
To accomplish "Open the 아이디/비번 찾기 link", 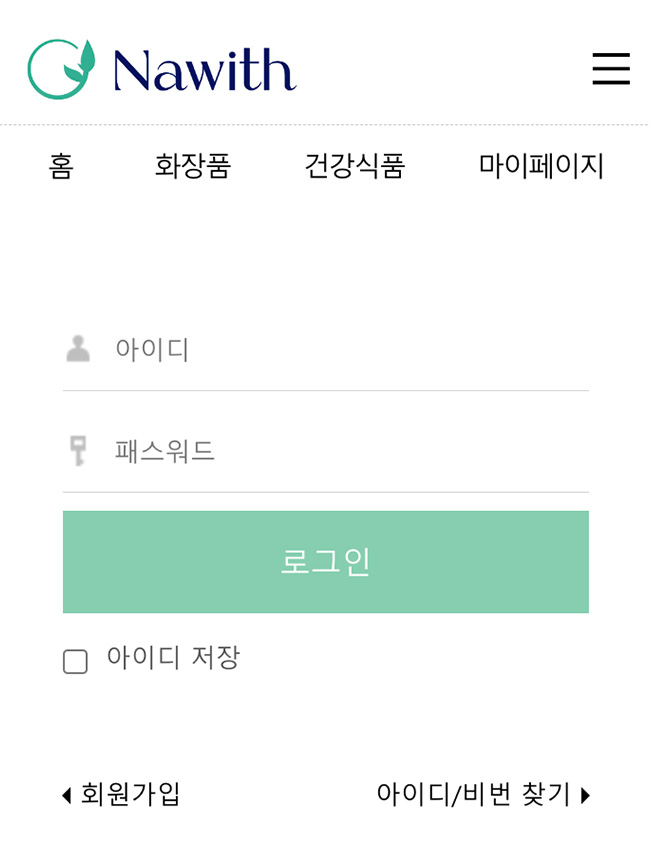I will click(473, 795).
